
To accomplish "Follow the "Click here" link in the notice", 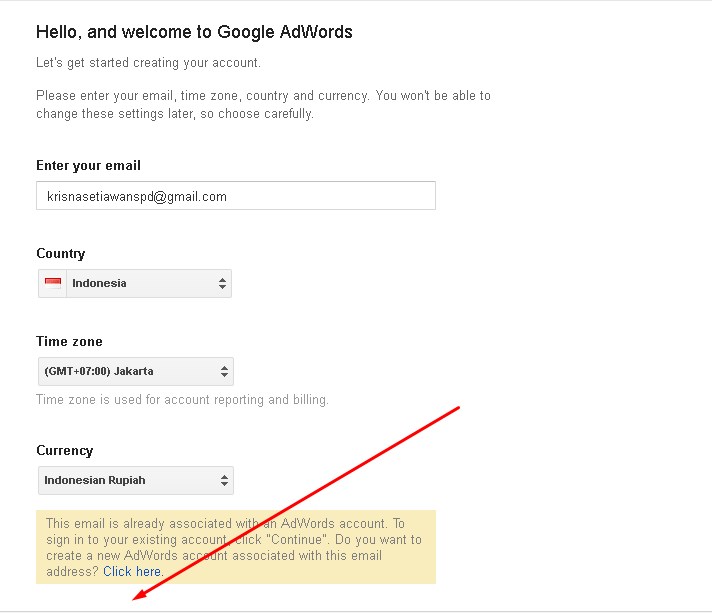I will (x=132, y=571).
